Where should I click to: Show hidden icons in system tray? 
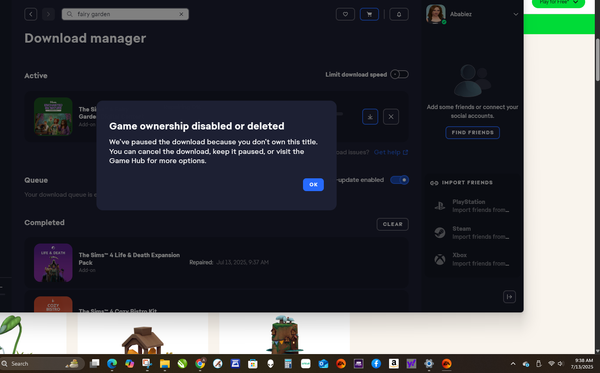[513, 363]
